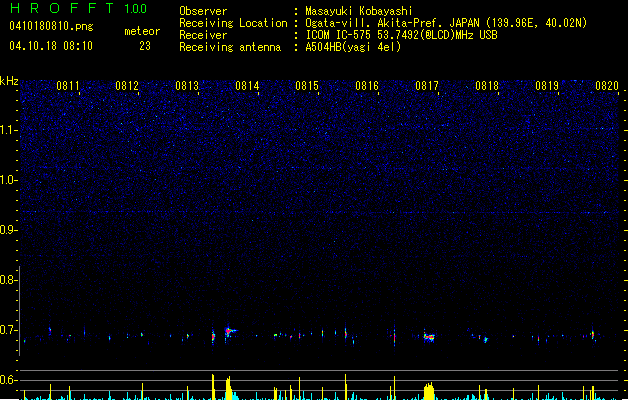Click the wide meteor echo just after 0817
This screenshot has height=400, width=629.
click(429, 337)
